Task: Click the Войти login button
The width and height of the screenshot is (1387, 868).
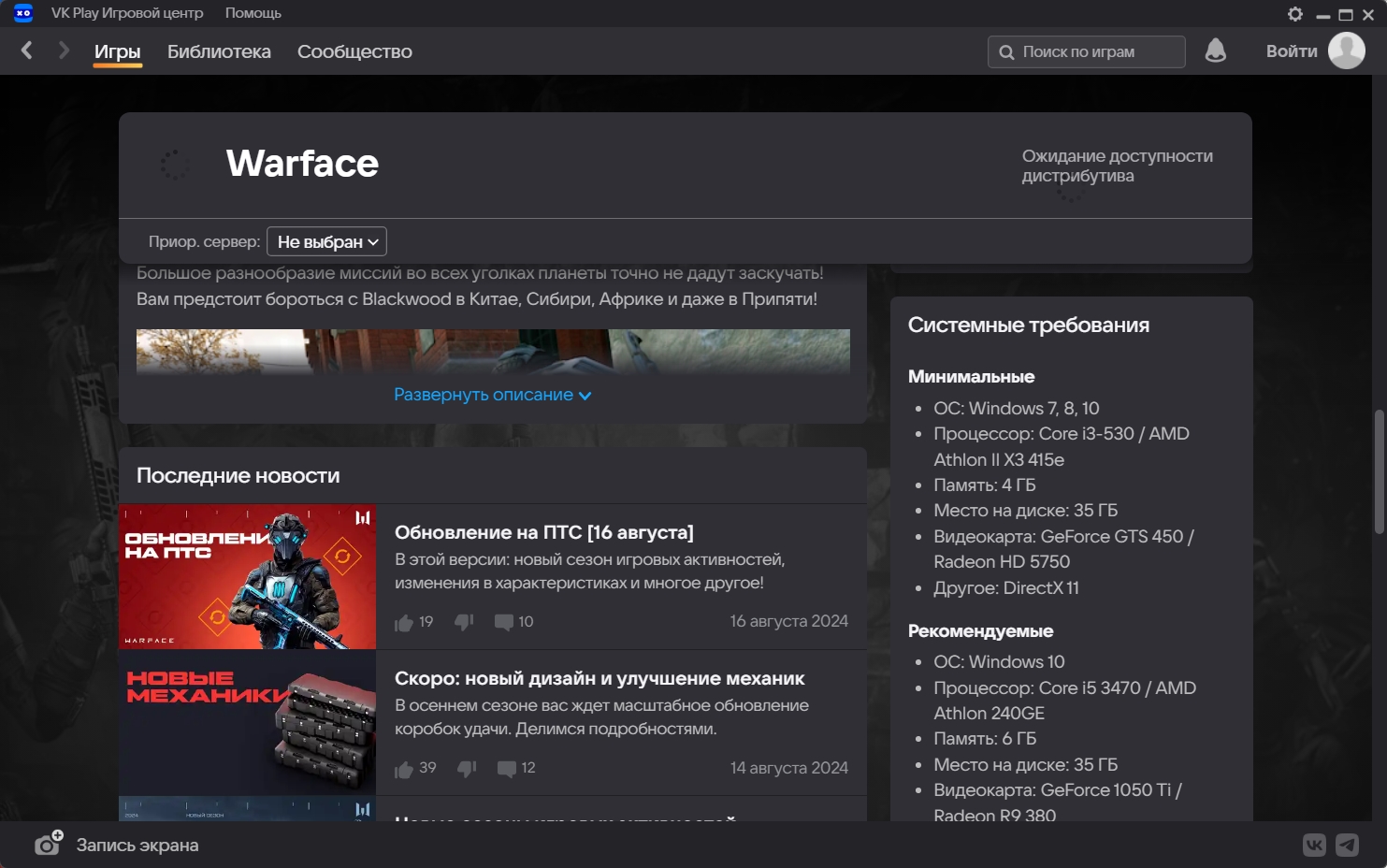Action: (1292, 51)
